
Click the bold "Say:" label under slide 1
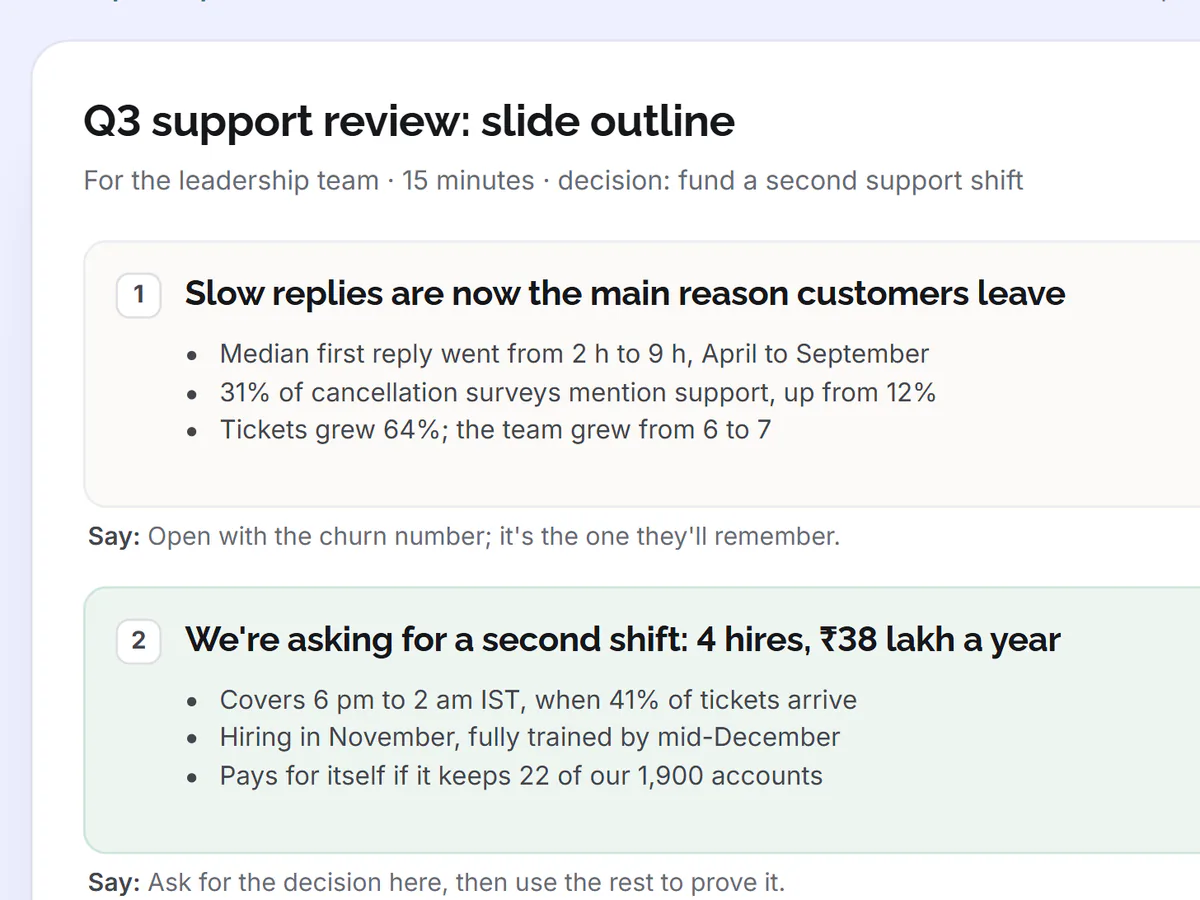pyautogui.click(x=114, y=537)
